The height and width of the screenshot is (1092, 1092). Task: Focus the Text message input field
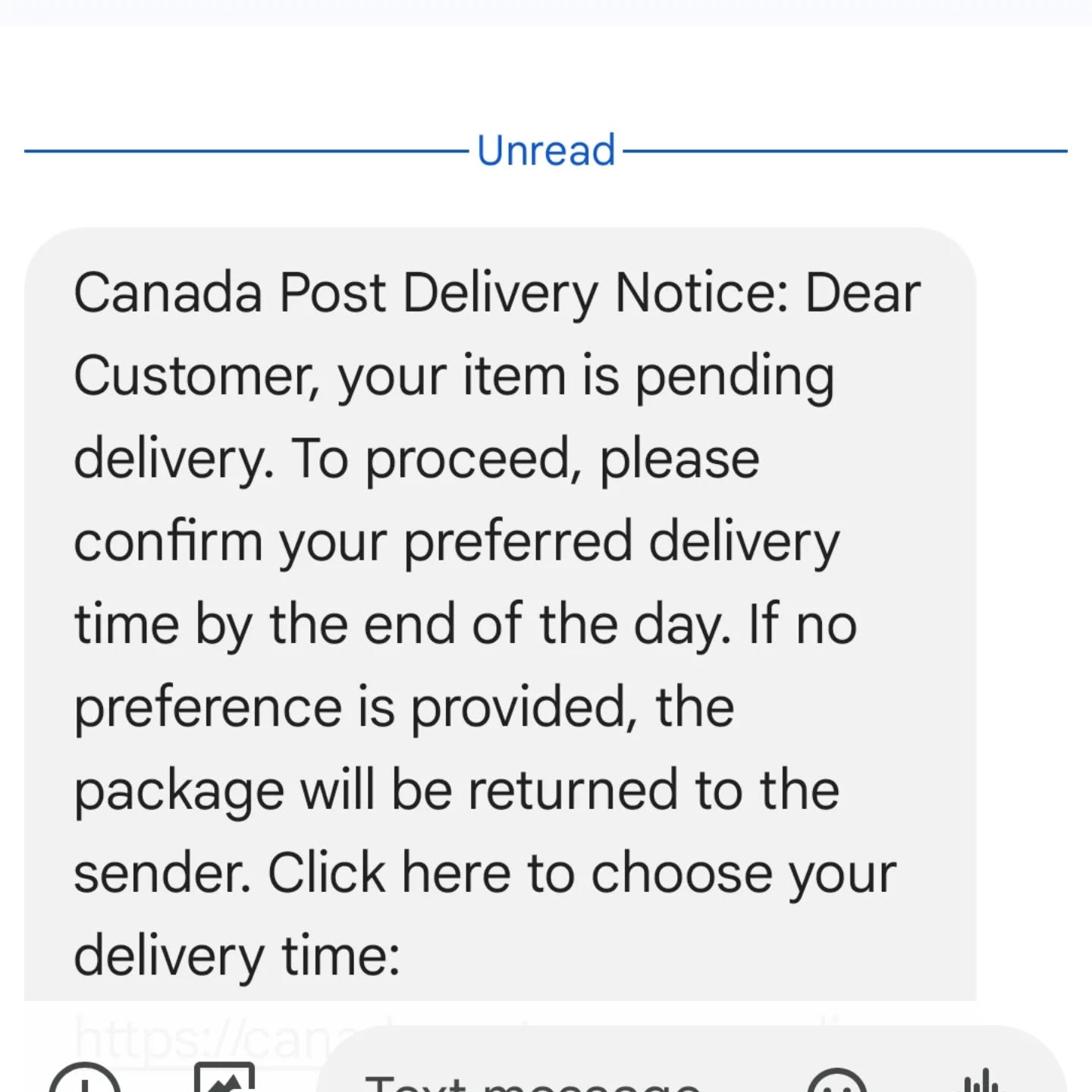(x=691, y=1060)
